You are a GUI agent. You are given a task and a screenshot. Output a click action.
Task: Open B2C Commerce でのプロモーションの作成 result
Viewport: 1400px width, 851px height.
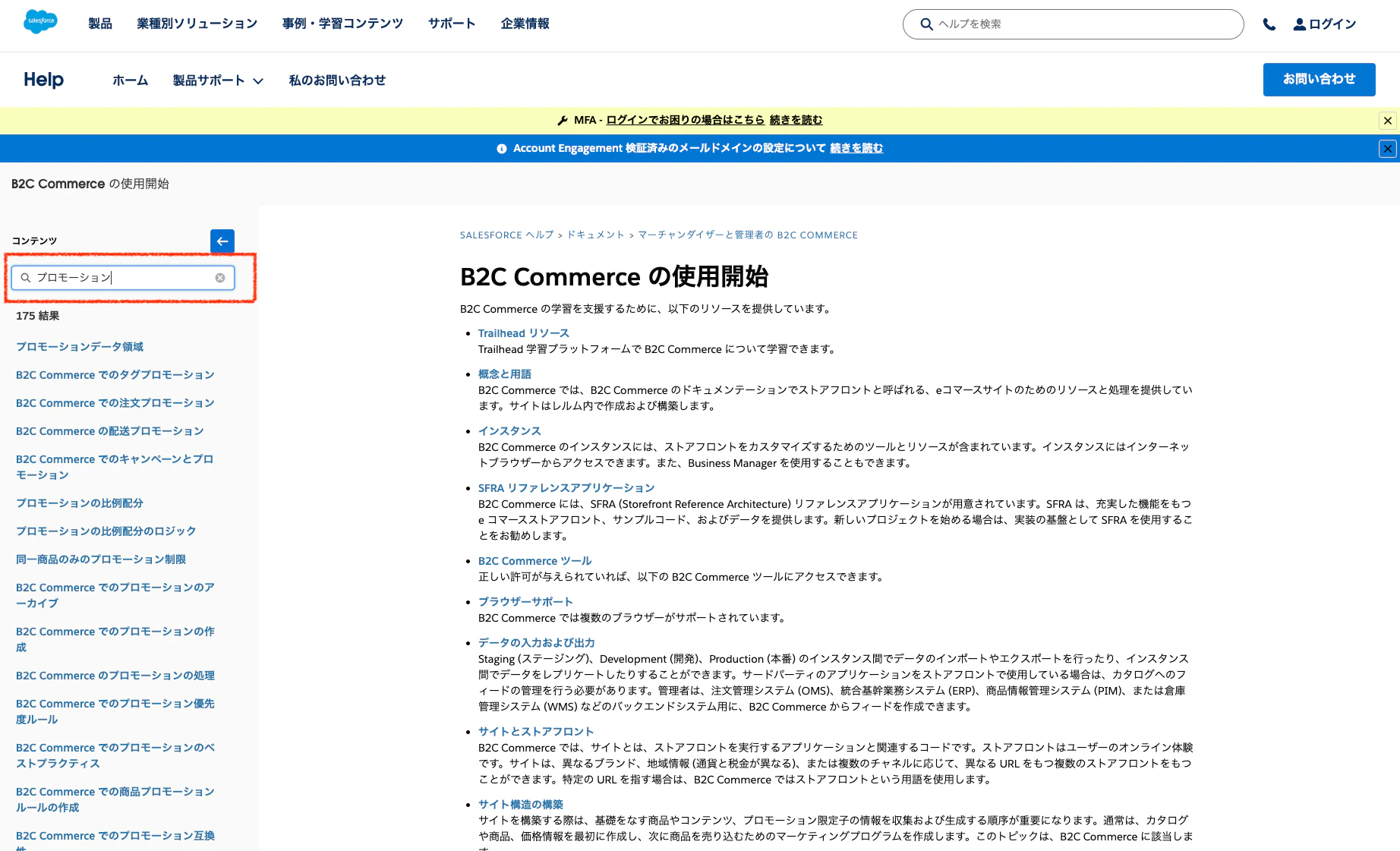[x=115, y=639]
